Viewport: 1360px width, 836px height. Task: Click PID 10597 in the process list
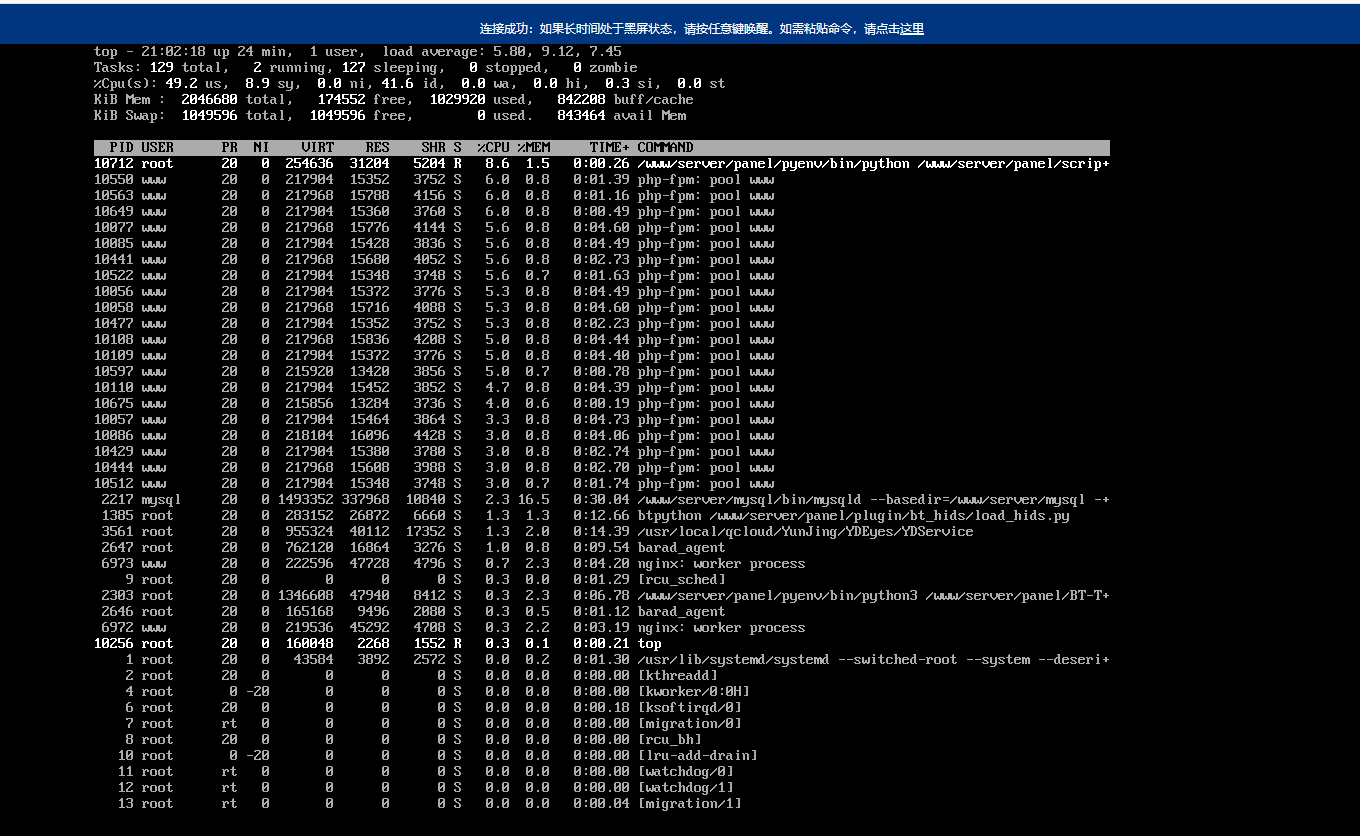[x=113, y=371]
